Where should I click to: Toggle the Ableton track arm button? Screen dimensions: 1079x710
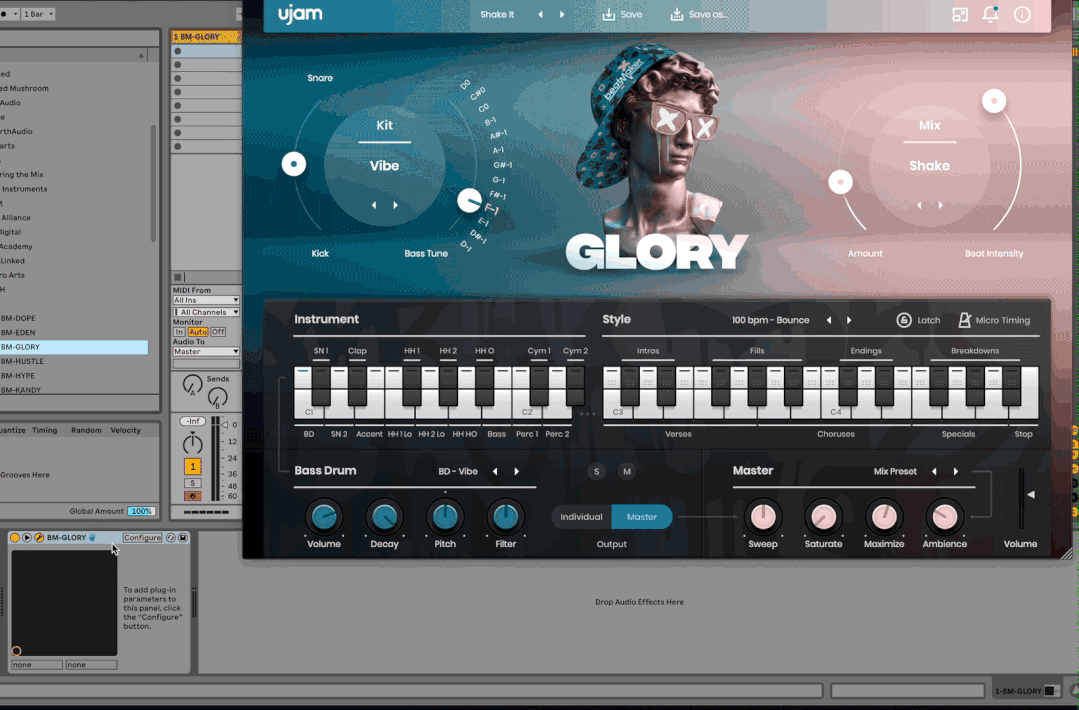(193, 496)
